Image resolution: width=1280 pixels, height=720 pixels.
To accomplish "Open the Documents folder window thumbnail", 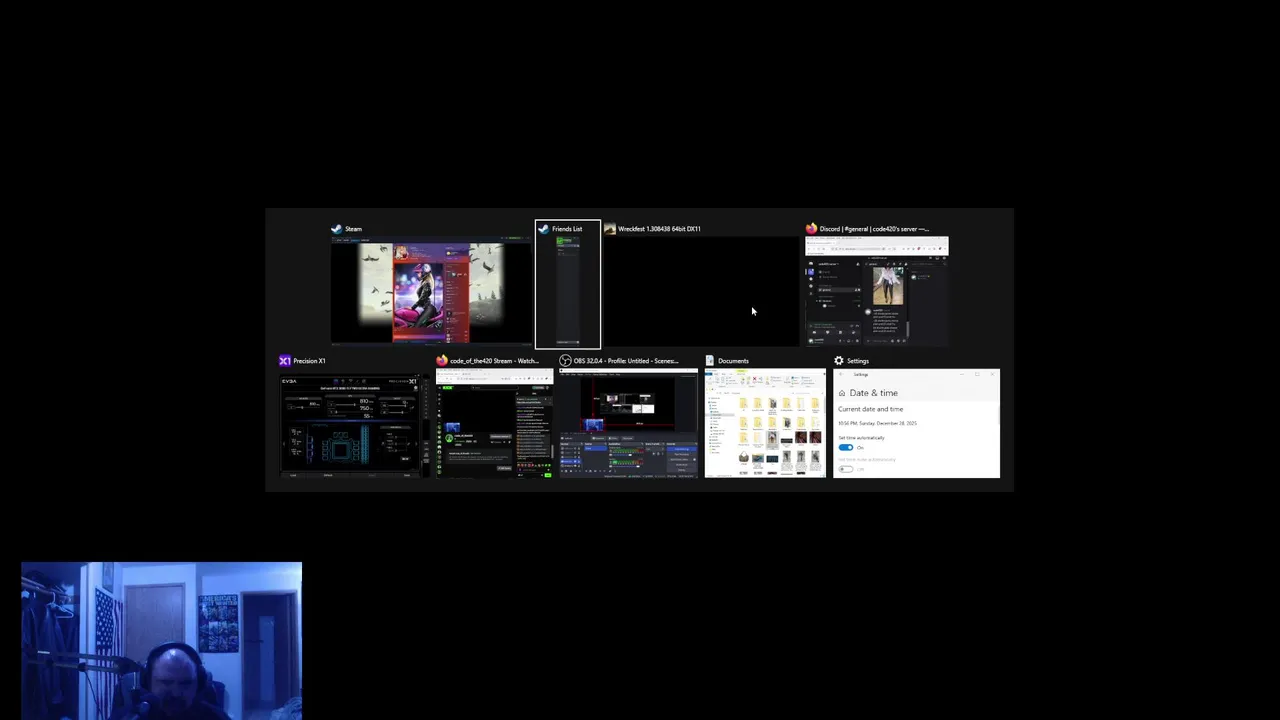I will point(765,424).
